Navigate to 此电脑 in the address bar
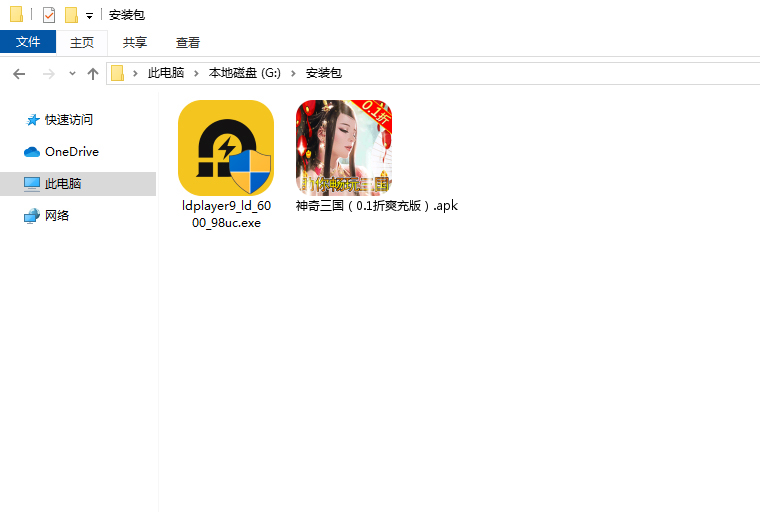760x512 pixels. 166,73
